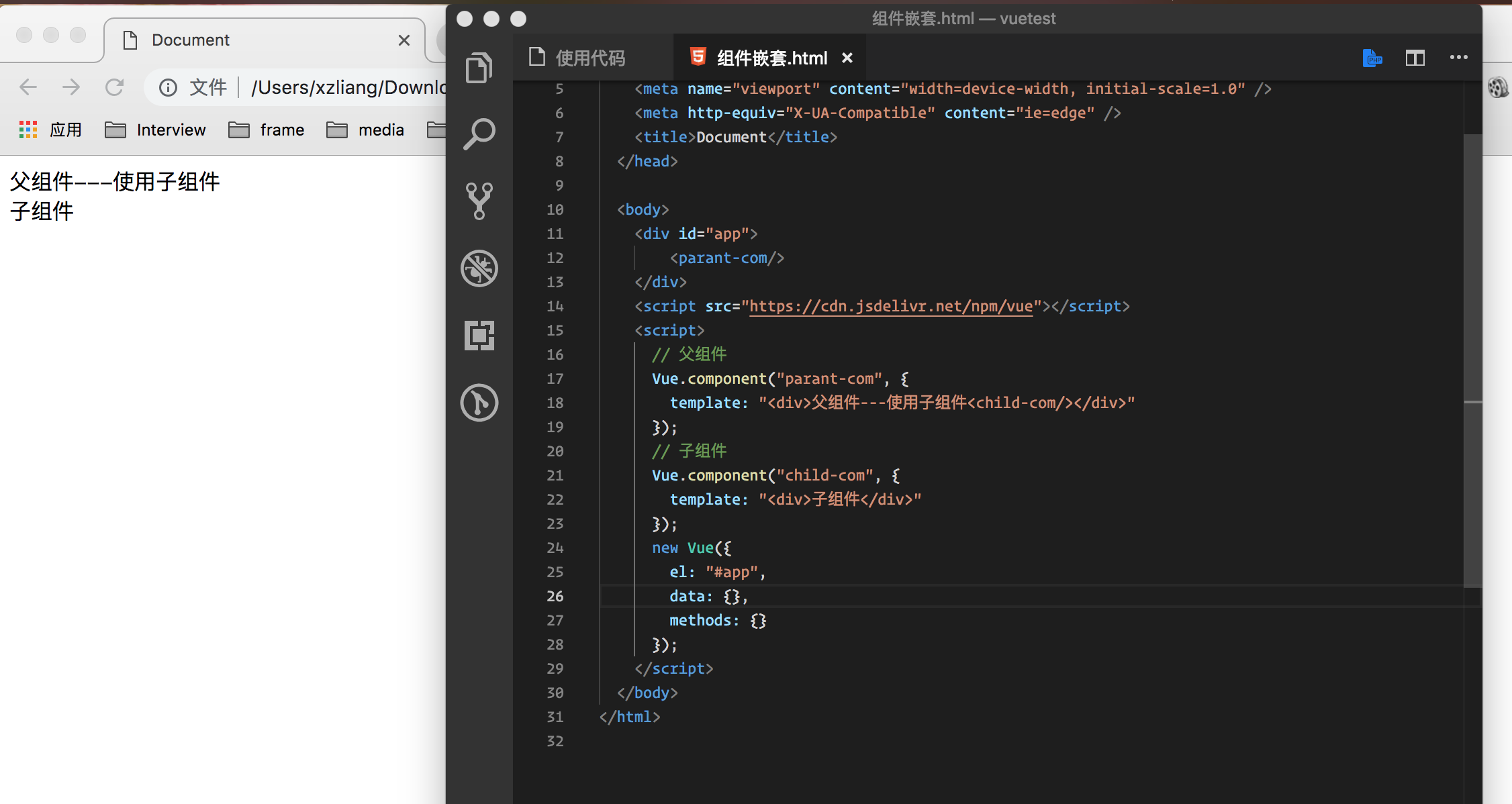Image resolution: width=1512 pixels, height=804 pixels.
Task: Click the blue PHP preview icon
Action: 1372,58
